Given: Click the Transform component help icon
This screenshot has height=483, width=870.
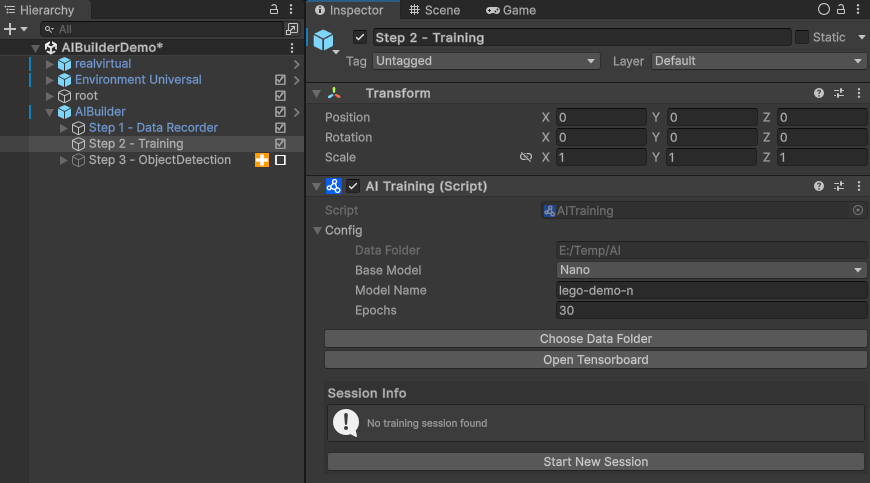Looking at the screenshot, I should pos(819,93).
